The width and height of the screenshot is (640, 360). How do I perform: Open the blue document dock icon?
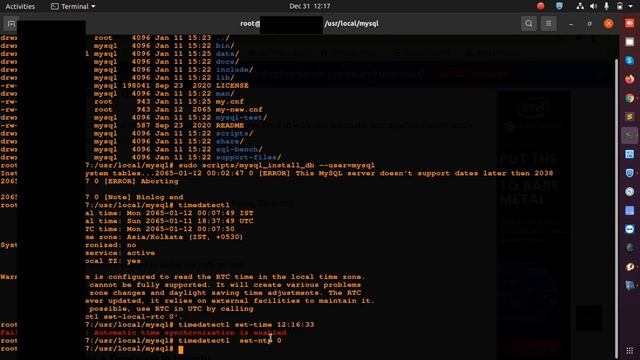(629, 210)
